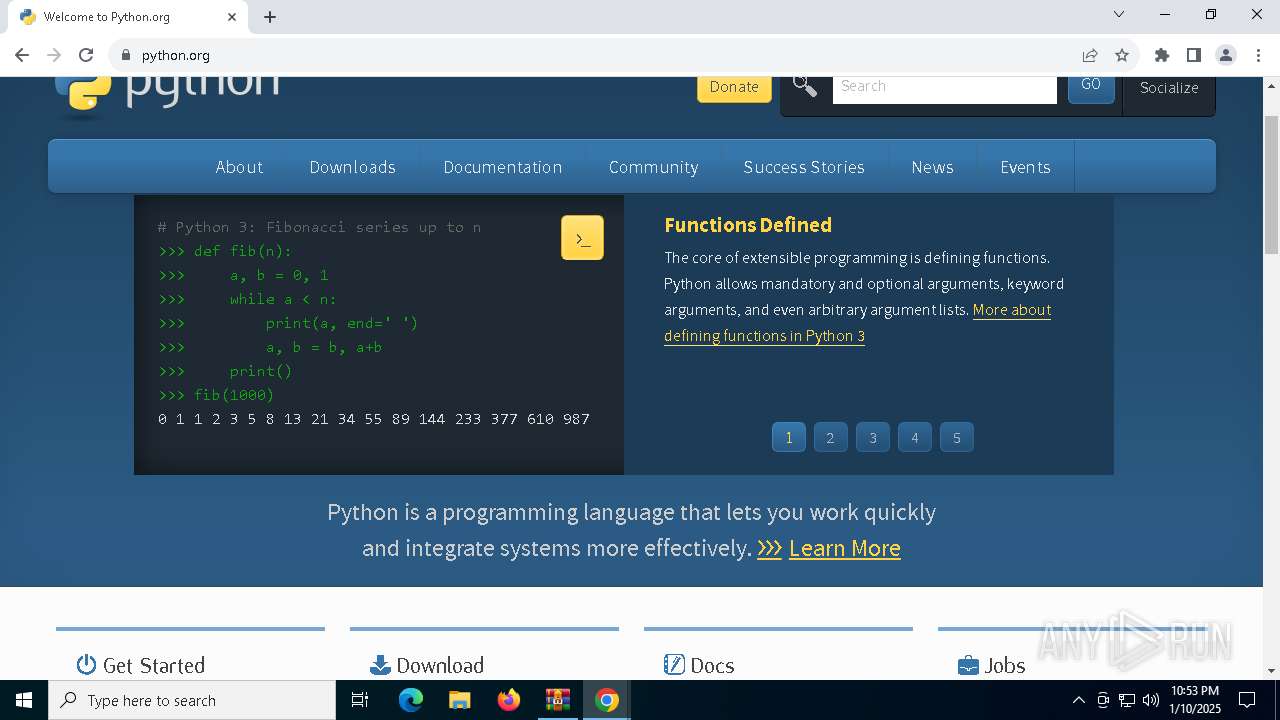The width and height of the screenshot is (1280, 720).
Task: View site information lock icon
Action: tap(126, 55)
